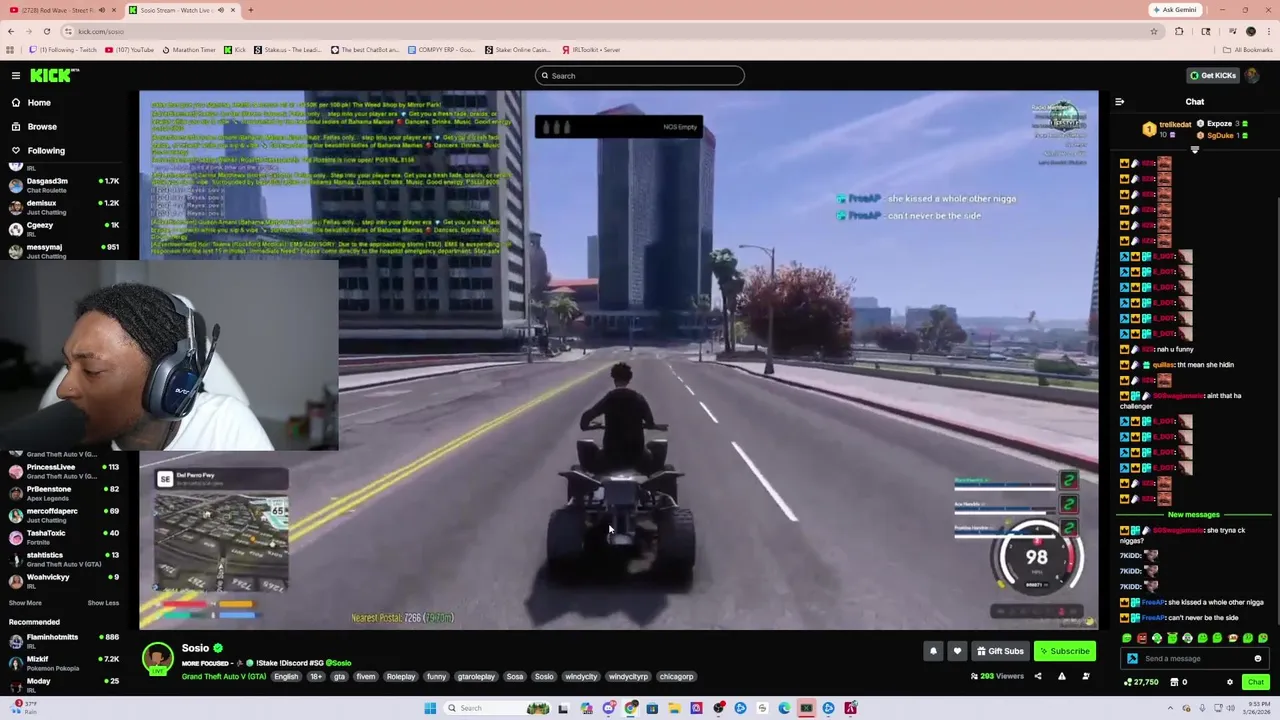Image resolution: width=1280 pixels, height=720 pixels.
Task: Reload the page
Action: 46,31
